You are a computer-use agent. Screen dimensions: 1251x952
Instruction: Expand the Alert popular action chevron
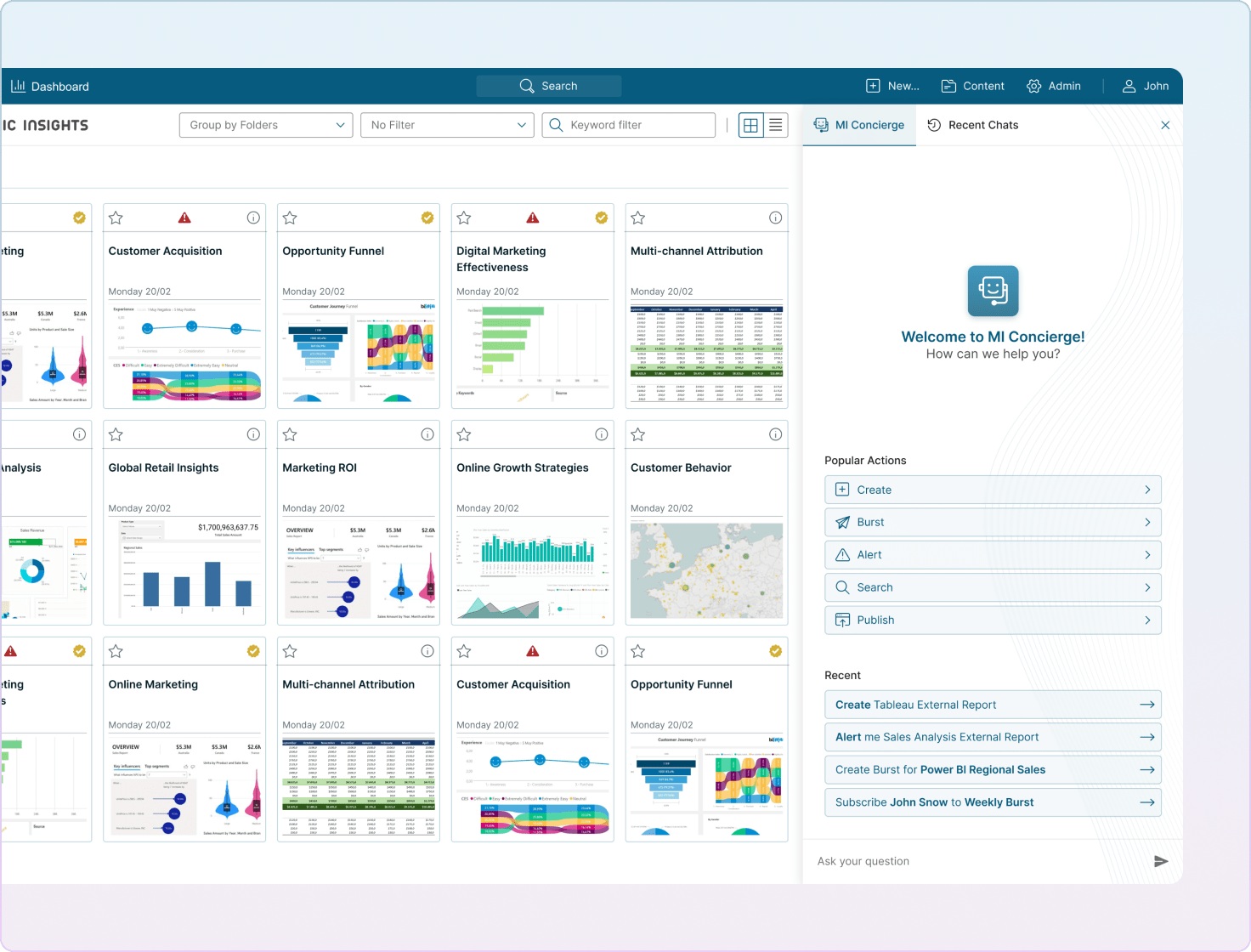[1147, 555]
